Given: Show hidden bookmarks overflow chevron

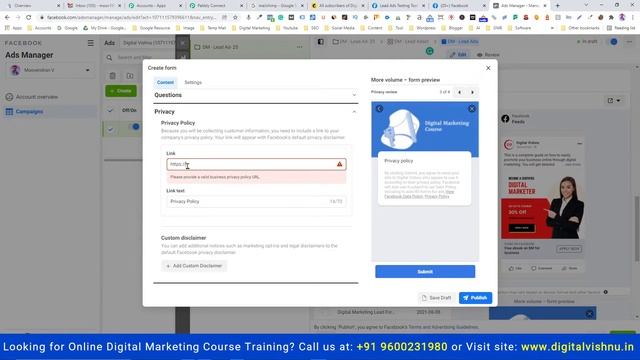Looking at the screenshot, I should [552, 28].
